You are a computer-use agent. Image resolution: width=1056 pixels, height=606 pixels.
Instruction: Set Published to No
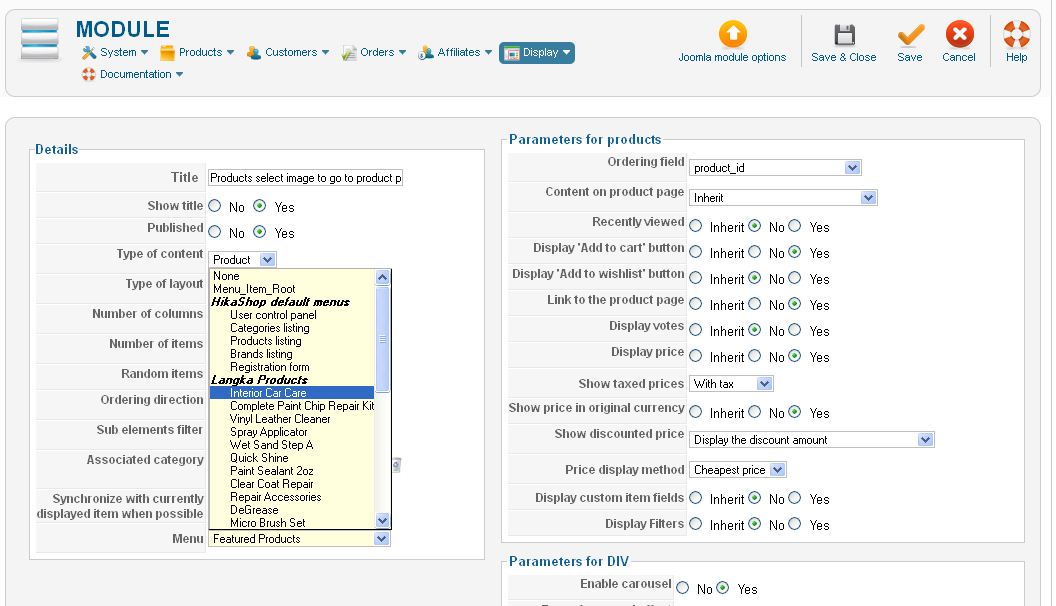(x=215, y=232)
